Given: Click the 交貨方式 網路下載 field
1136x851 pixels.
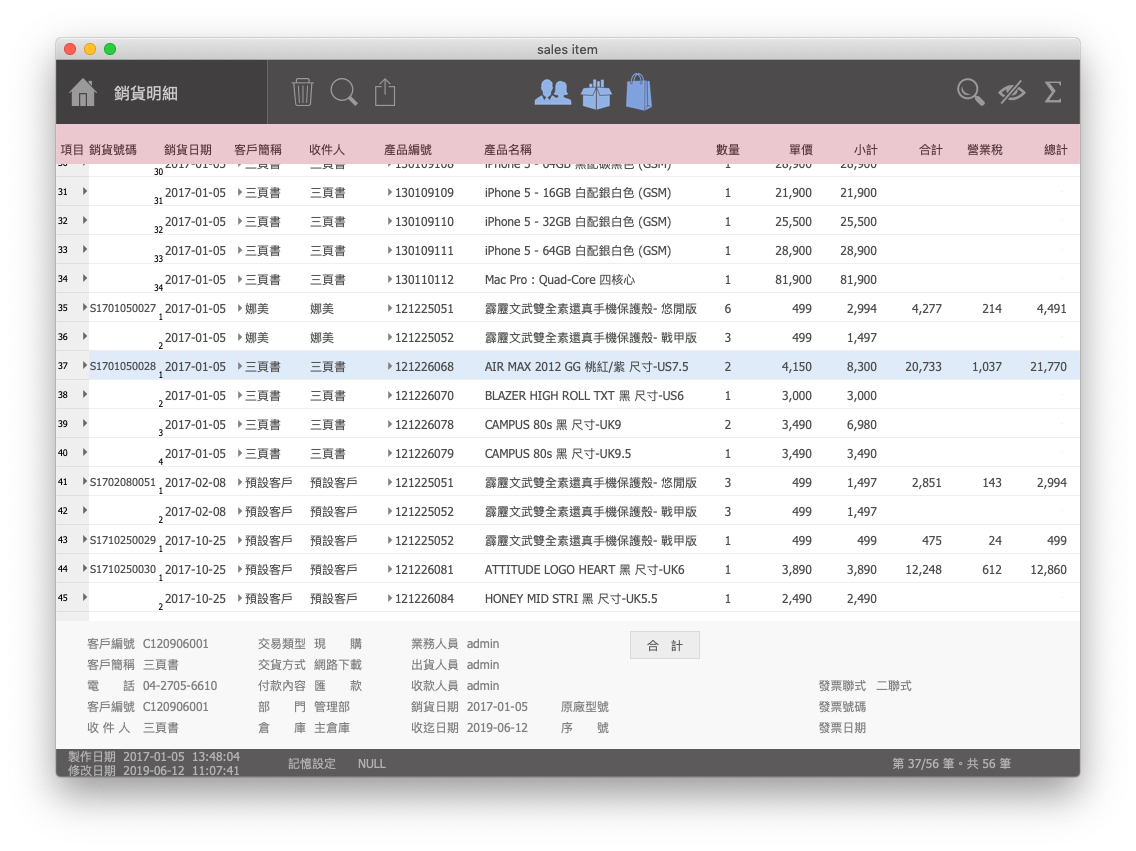Looking at the screenshot, I should pos(338,664).
